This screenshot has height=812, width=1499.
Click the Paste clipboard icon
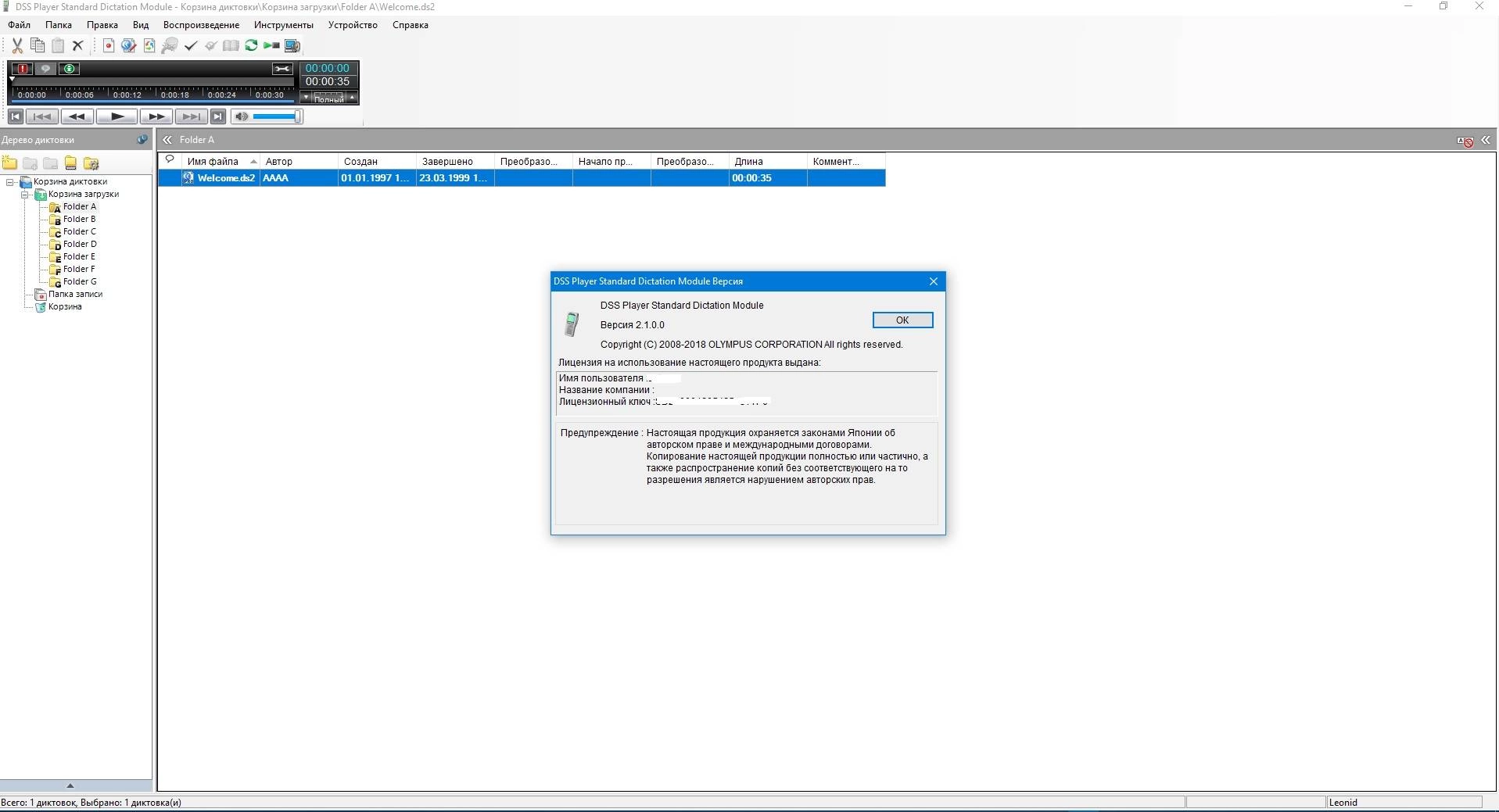[57, 45]
